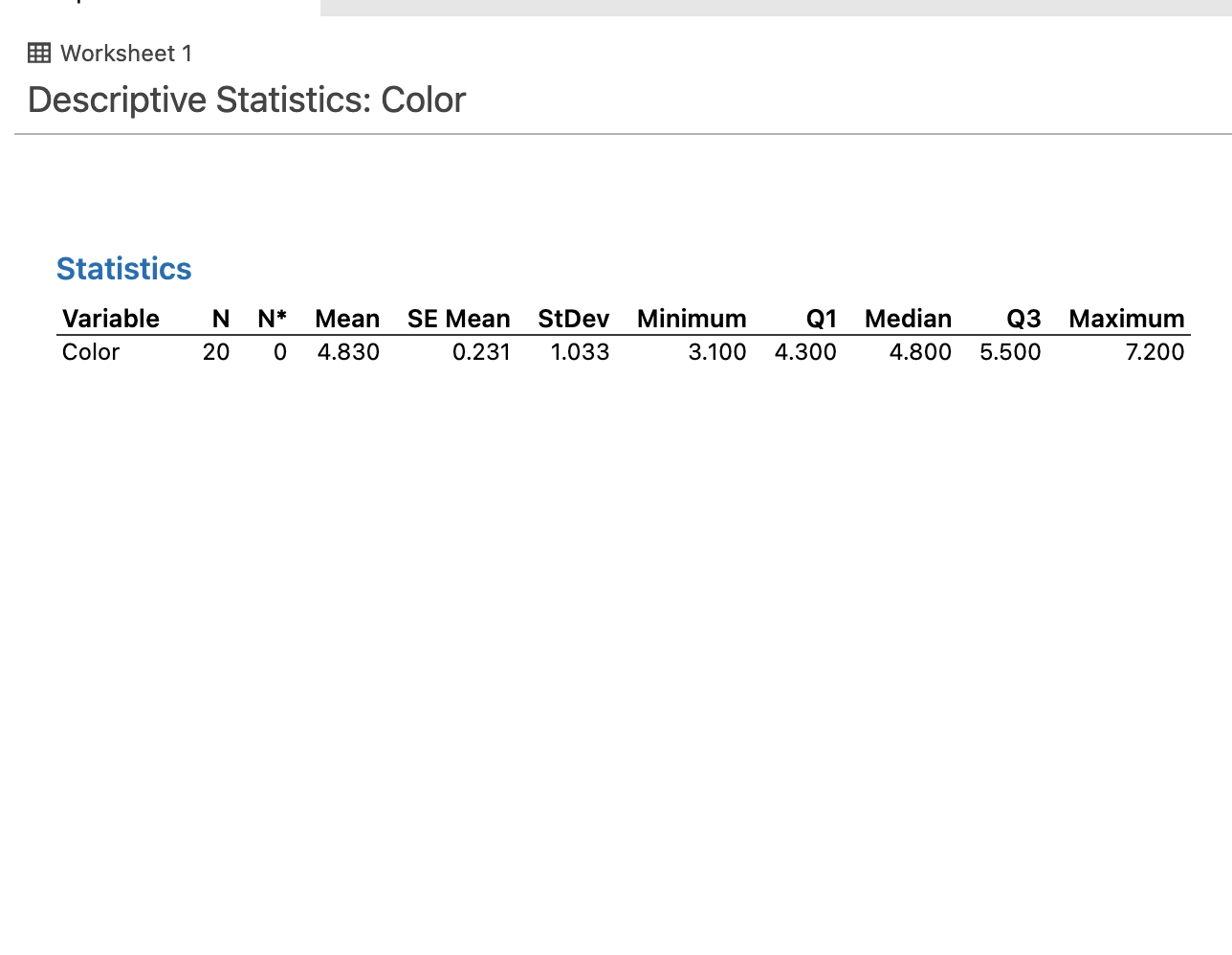Click the mean value 4.830
Viewport: 1232px width, 955px height.
click(348, 352)
